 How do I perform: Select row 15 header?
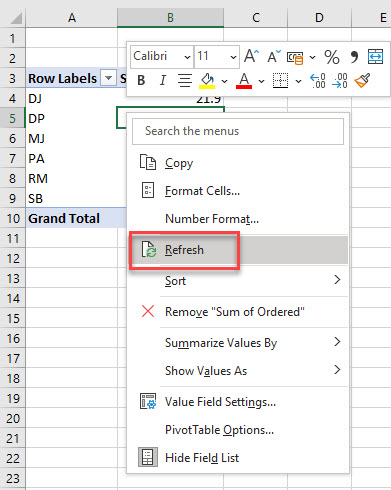(12, 318)
